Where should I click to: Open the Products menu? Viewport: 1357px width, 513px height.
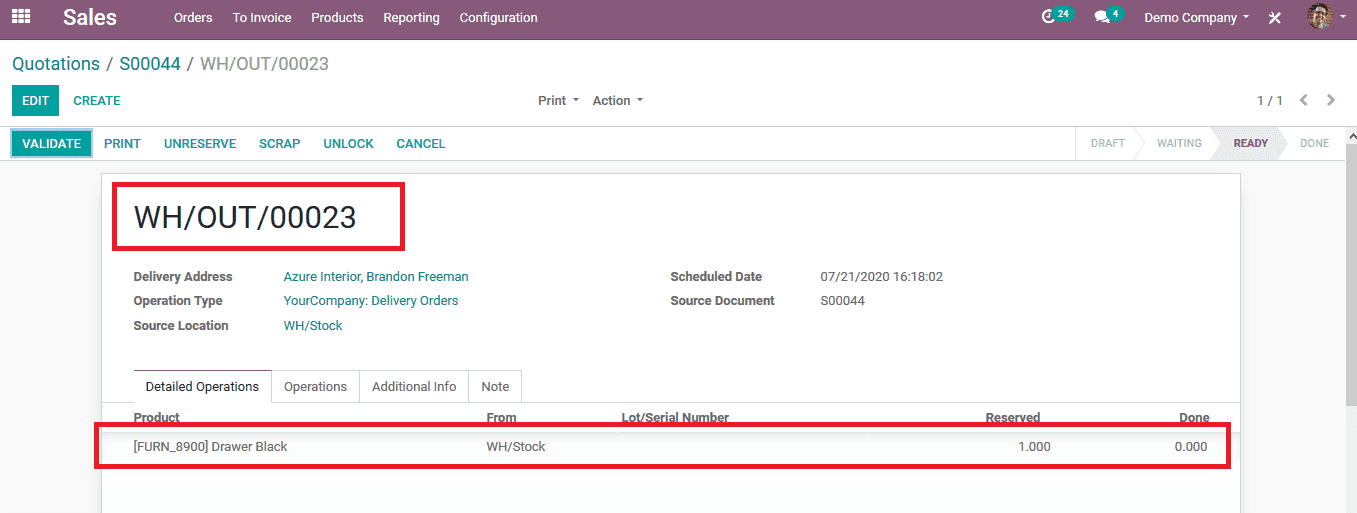pos(337,18)
